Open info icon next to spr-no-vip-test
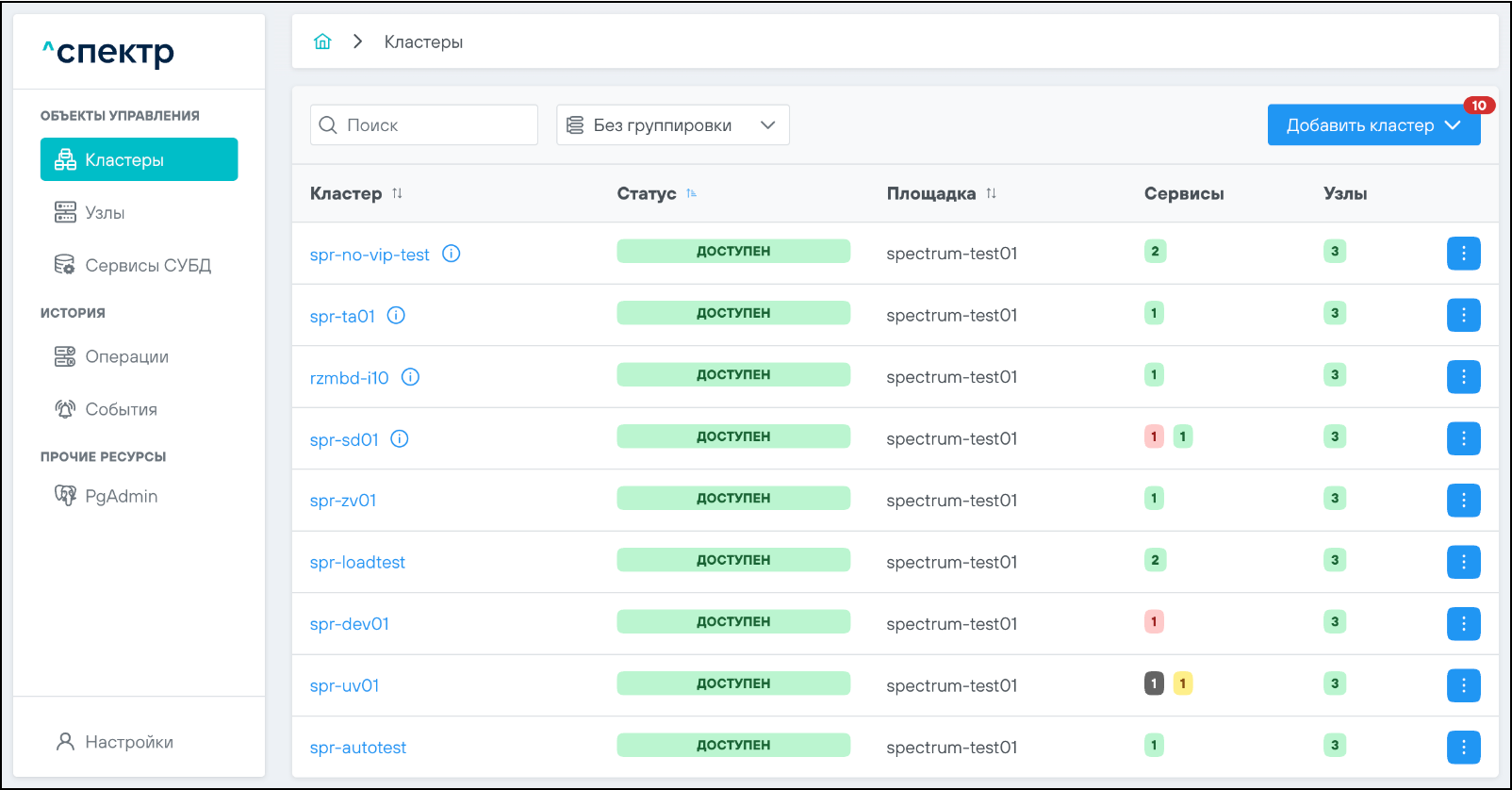Image resolution: width=1512 pixels, height=790 pixels. point(452,254)
